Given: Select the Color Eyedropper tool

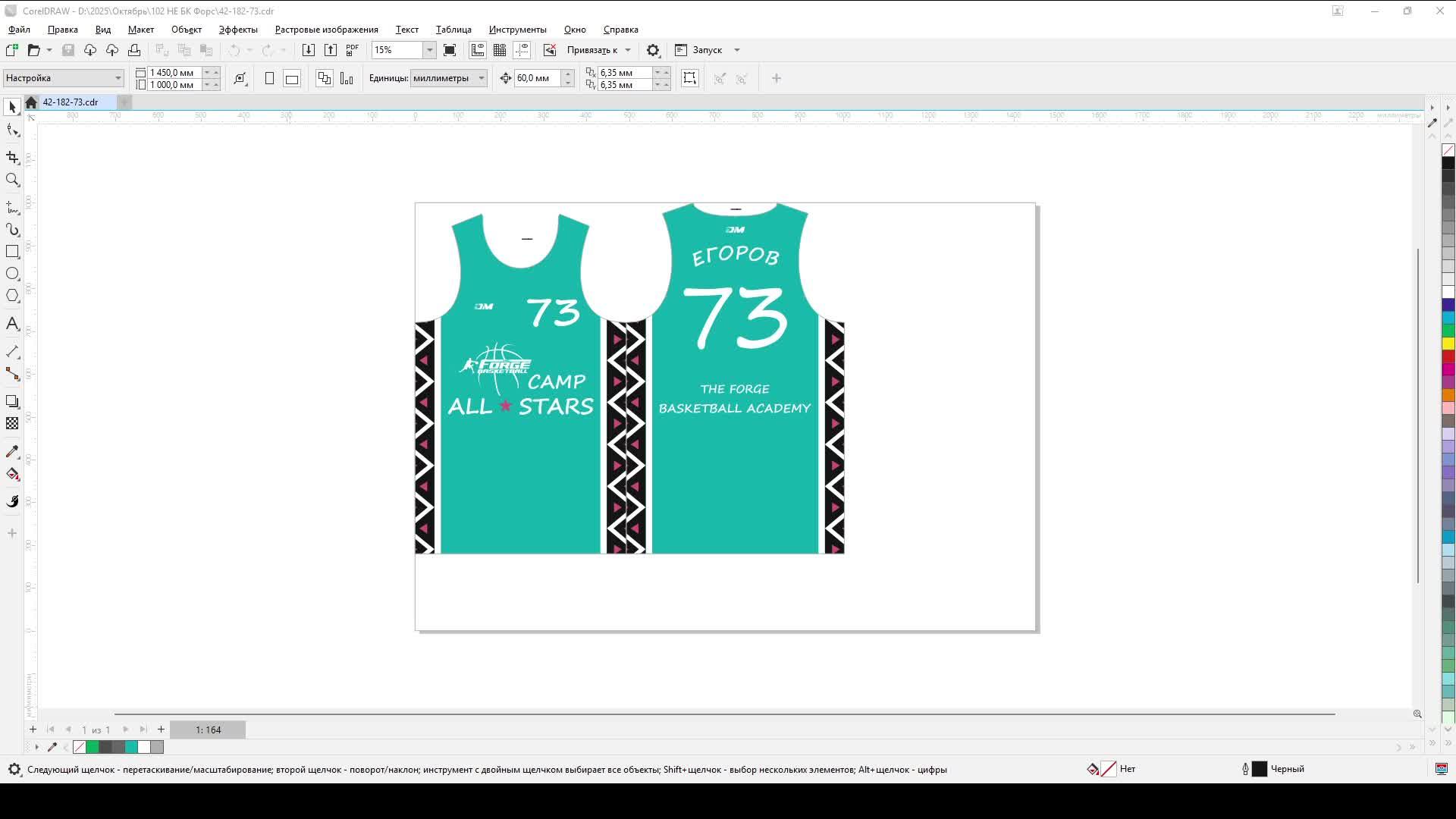Looking at the screenshot, I should click(x=12, y=451).
